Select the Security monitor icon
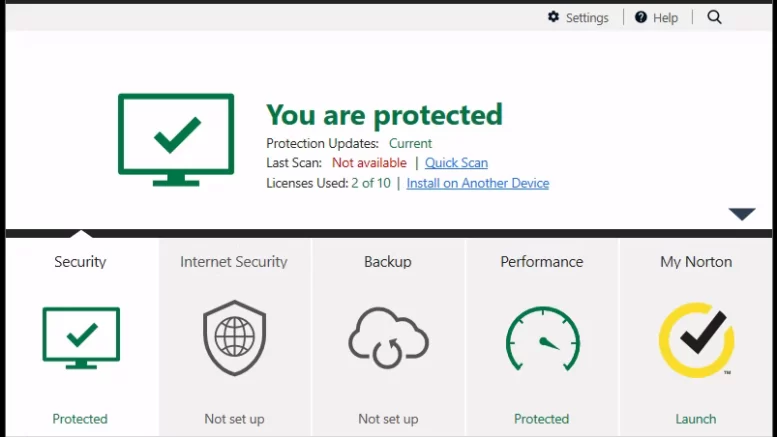Image resolution: width=777 pixels, height=437 pixels. (x=81, y=338)
